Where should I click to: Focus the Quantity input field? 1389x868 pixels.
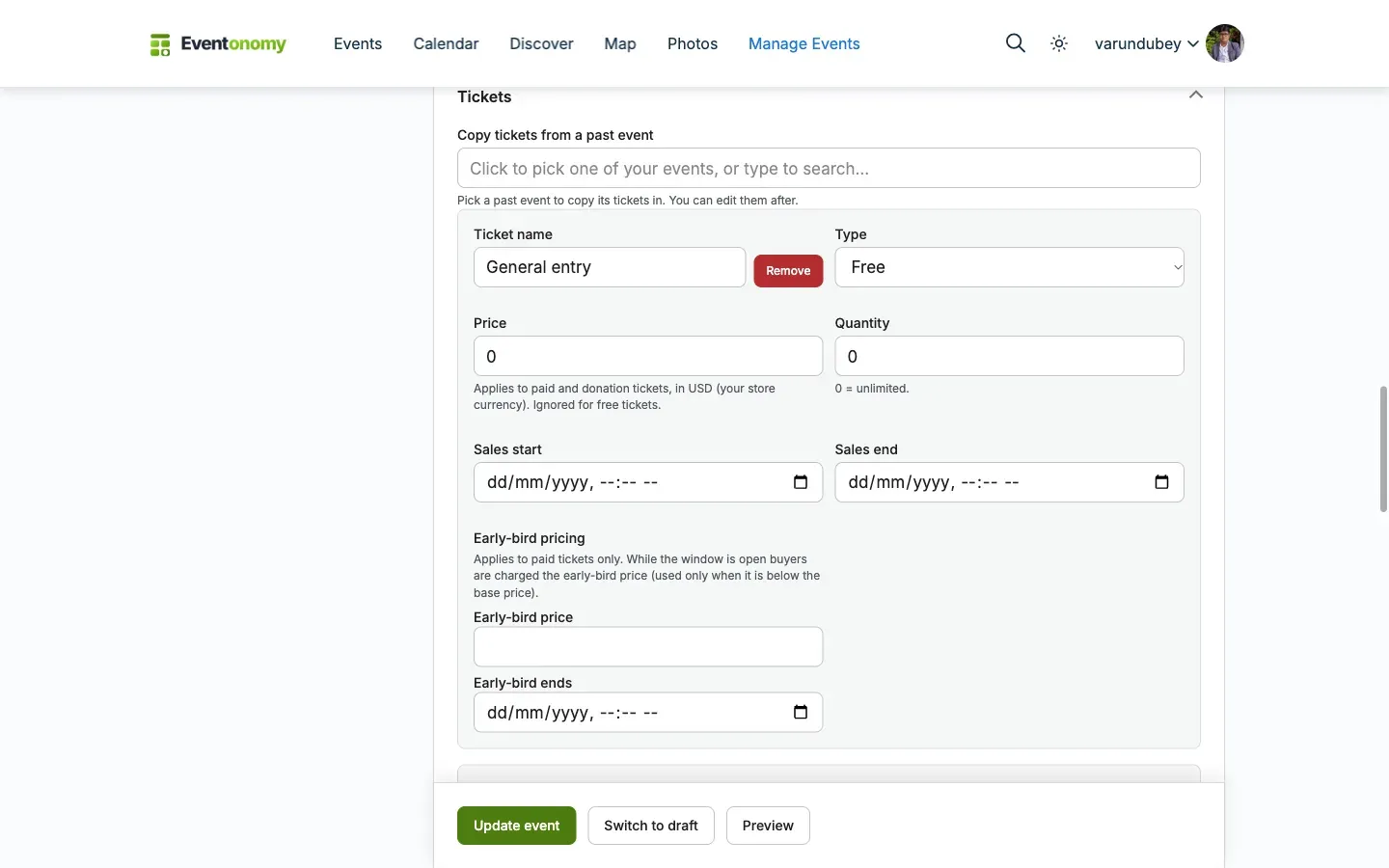tap(1009, 356)
